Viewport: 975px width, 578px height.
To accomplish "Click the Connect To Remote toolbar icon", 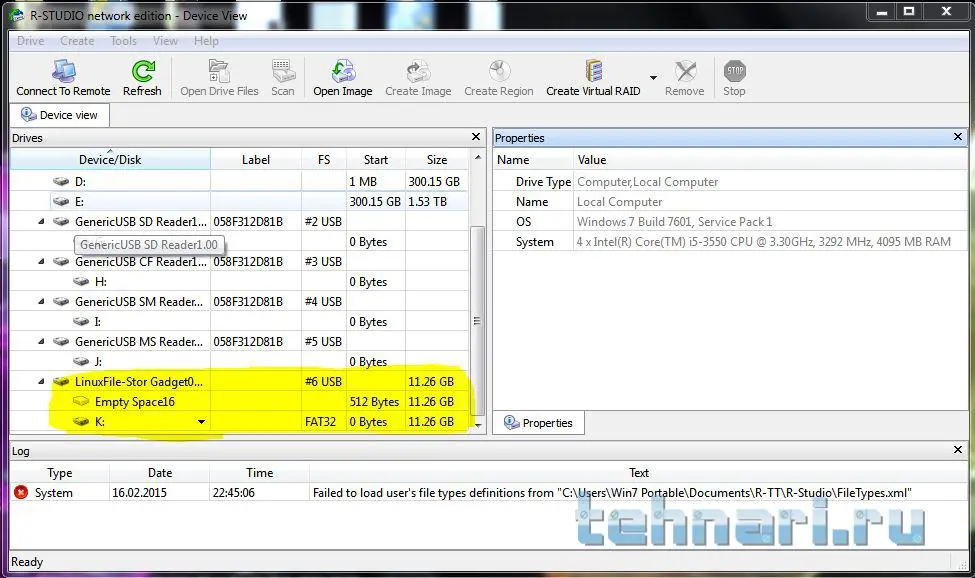I will click(x=63, y=71).
